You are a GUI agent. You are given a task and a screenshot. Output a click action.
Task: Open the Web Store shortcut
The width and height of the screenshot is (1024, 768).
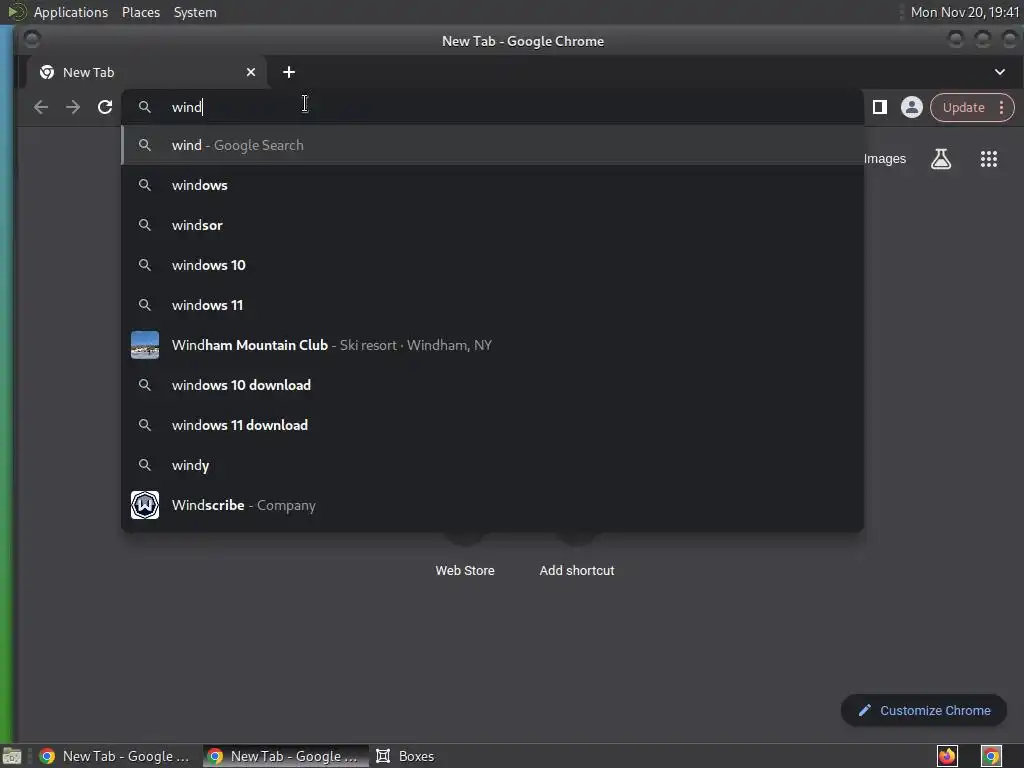click(465, 570)
